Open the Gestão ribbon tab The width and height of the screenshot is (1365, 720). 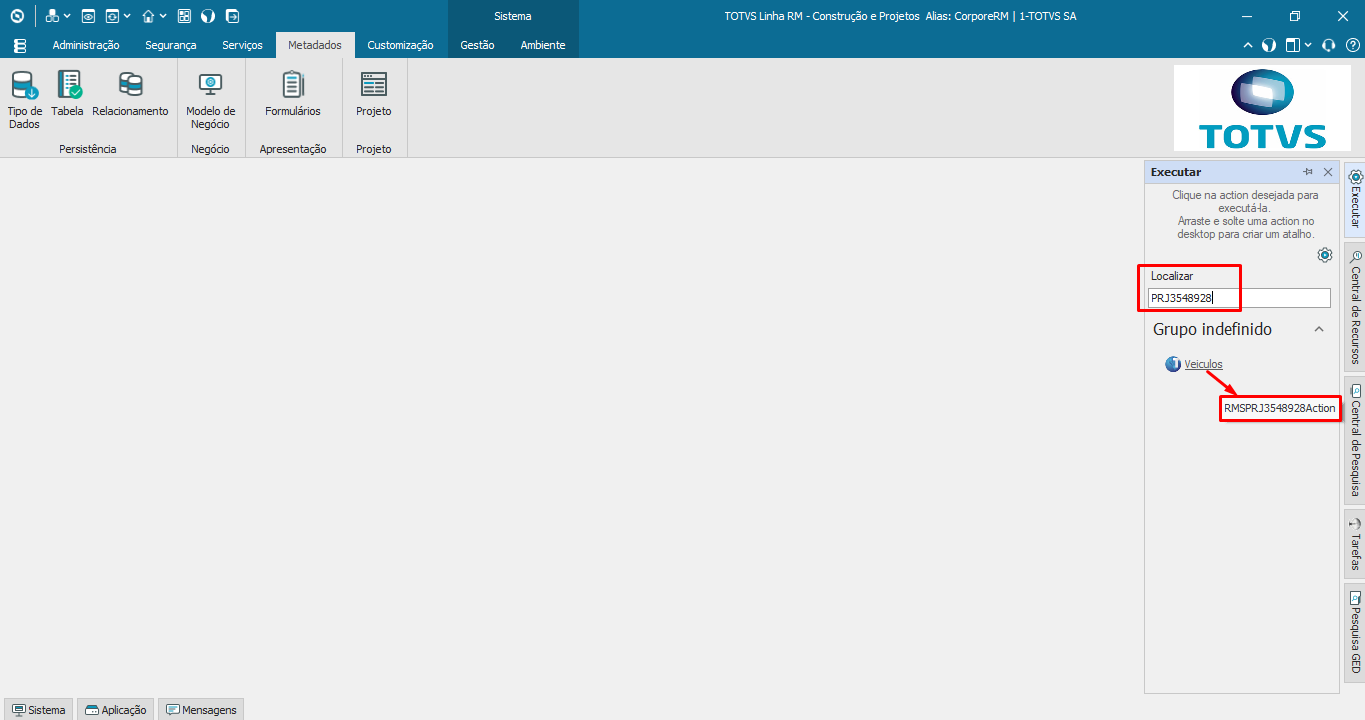477,45
